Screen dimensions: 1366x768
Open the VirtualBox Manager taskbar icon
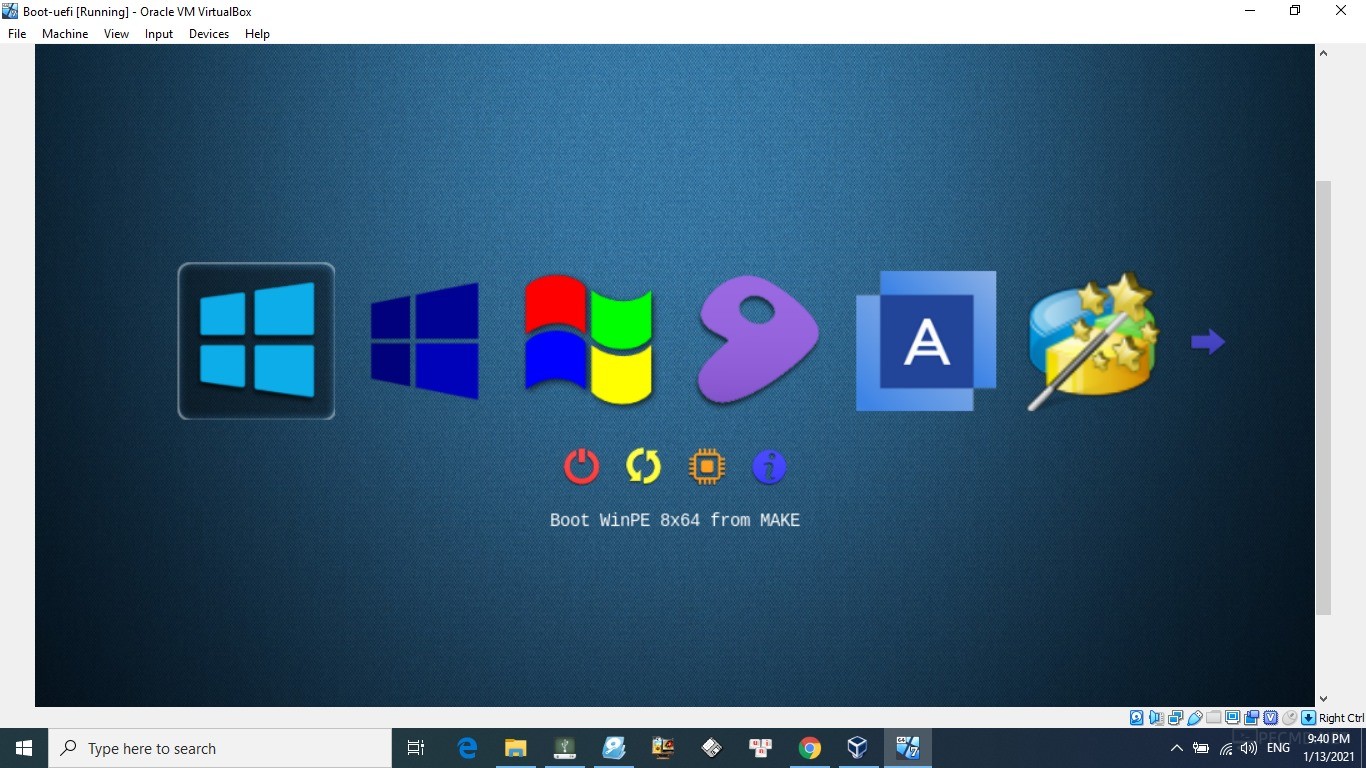pos(857,748)
